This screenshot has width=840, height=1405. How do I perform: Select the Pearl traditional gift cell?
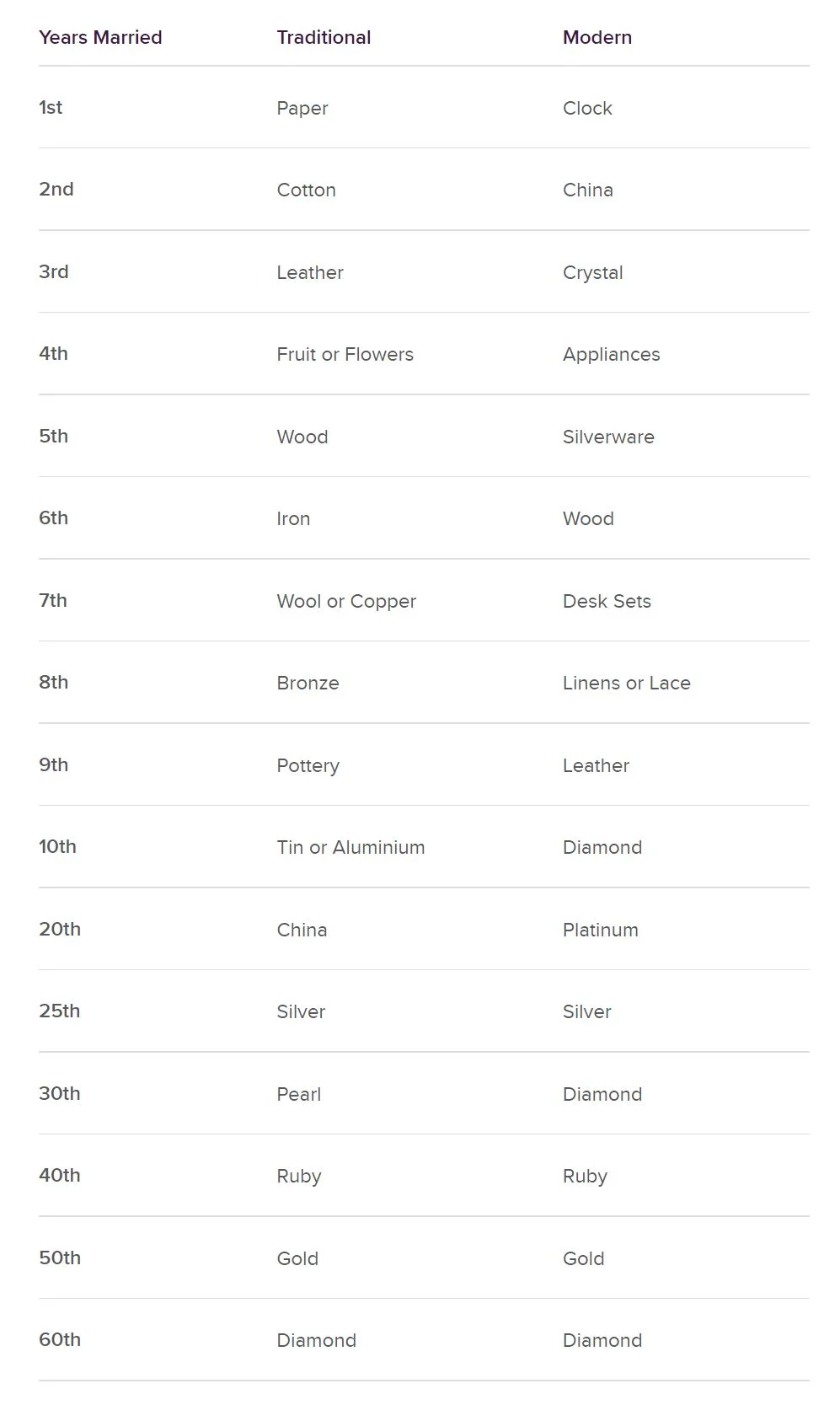pos(299,1094)
